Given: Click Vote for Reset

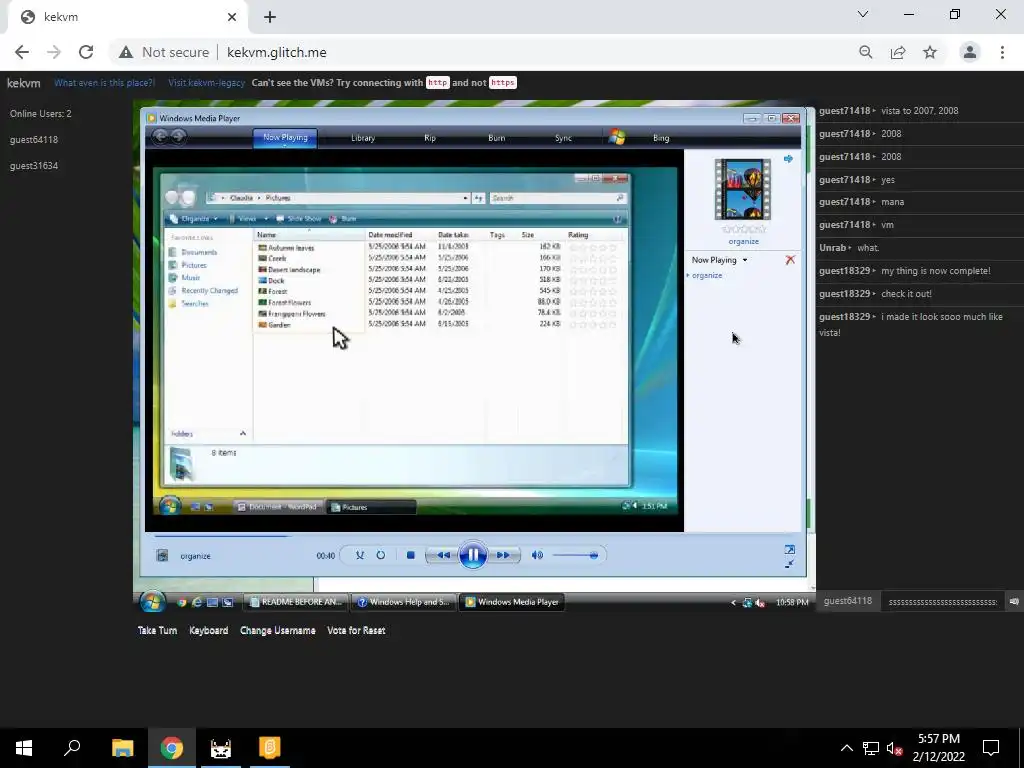Looking at the screenshot, I should tap(356, 631).
